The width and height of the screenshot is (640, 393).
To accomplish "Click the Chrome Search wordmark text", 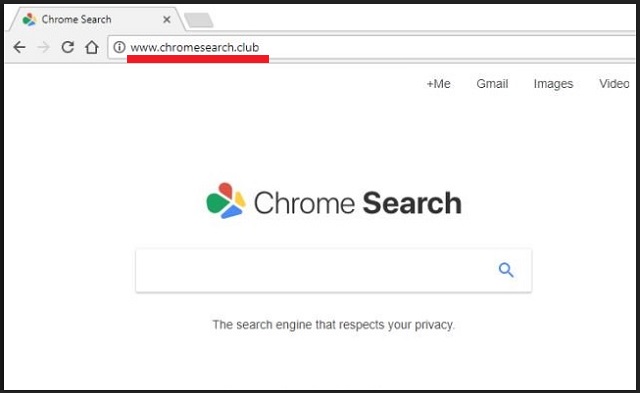I will click(358, 203).
